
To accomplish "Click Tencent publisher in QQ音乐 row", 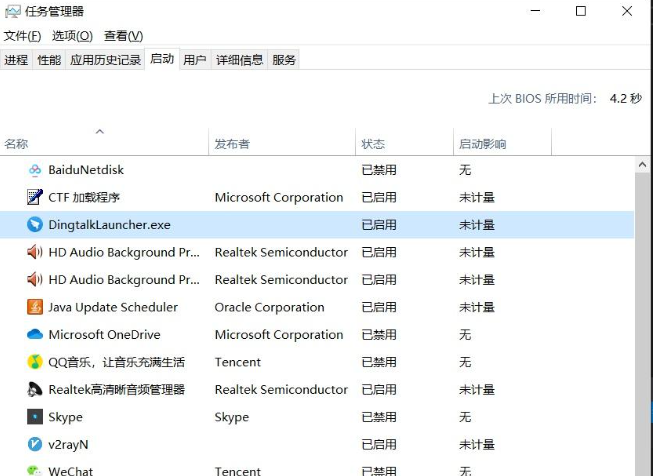I will click(238, 362).
